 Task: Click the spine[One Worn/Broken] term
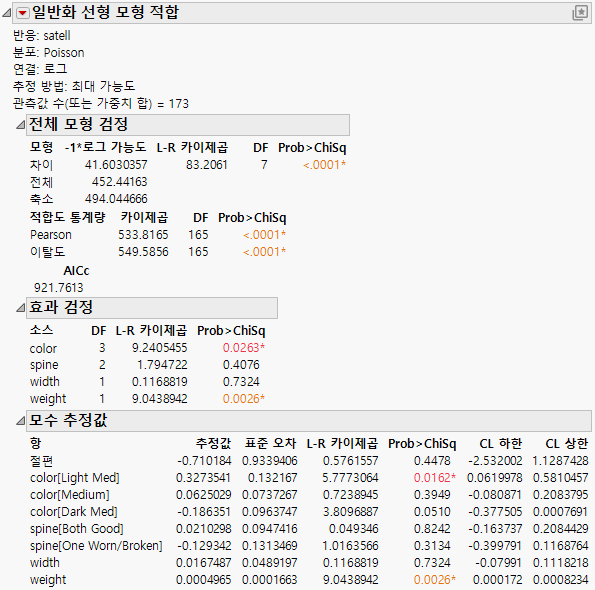click(96, 546)
